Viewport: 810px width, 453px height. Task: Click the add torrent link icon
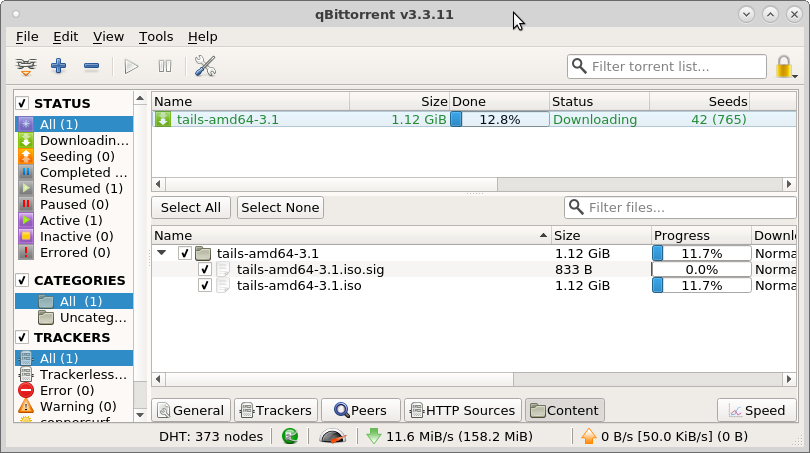coord(25,67)
